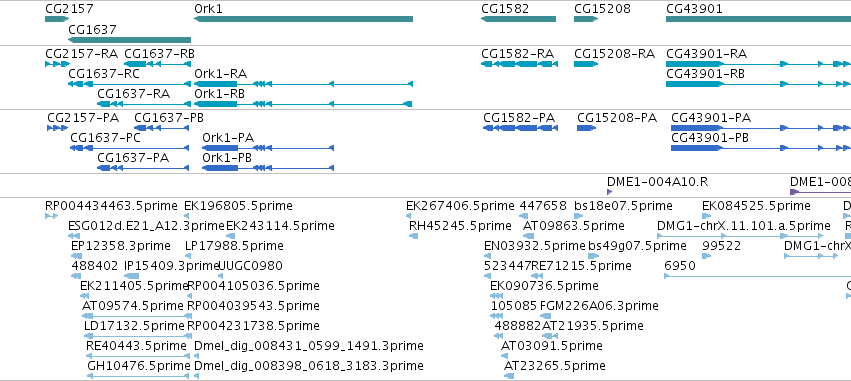Select the AT23265.5prime EST arrow

click(509, 376)
